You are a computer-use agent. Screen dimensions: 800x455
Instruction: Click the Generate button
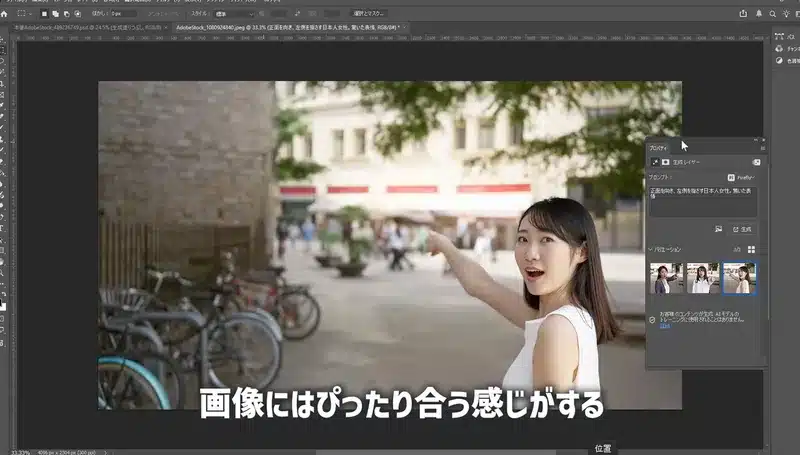742,229
